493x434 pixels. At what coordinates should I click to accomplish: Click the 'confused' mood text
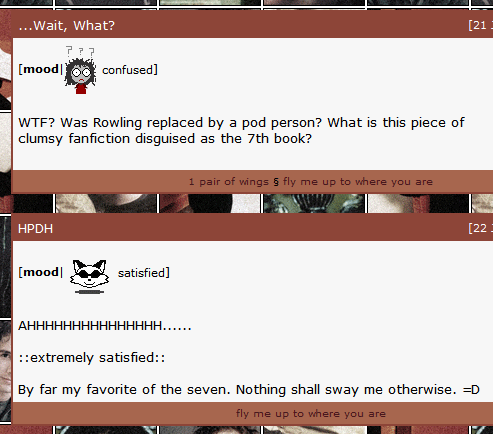pos(127,70)
